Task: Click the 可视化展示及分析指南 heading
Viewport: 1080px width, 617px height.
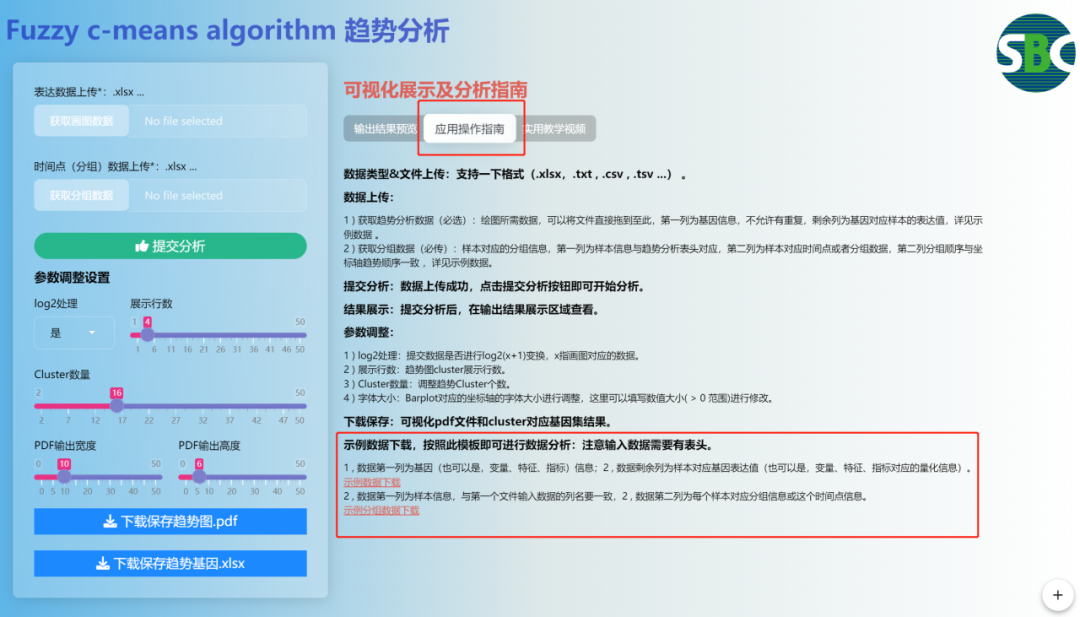Action: [435, 90]
